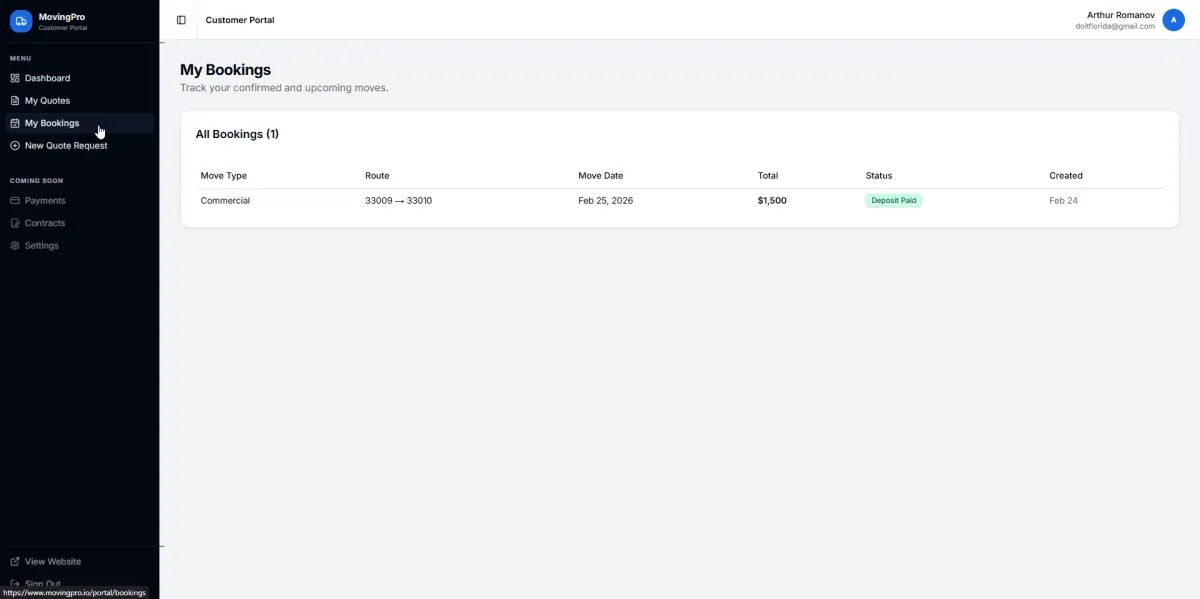The height and width of the screenshot is (599, 1200).
Task: Sort by Move Date column header
Action: [x=600, y=176]
